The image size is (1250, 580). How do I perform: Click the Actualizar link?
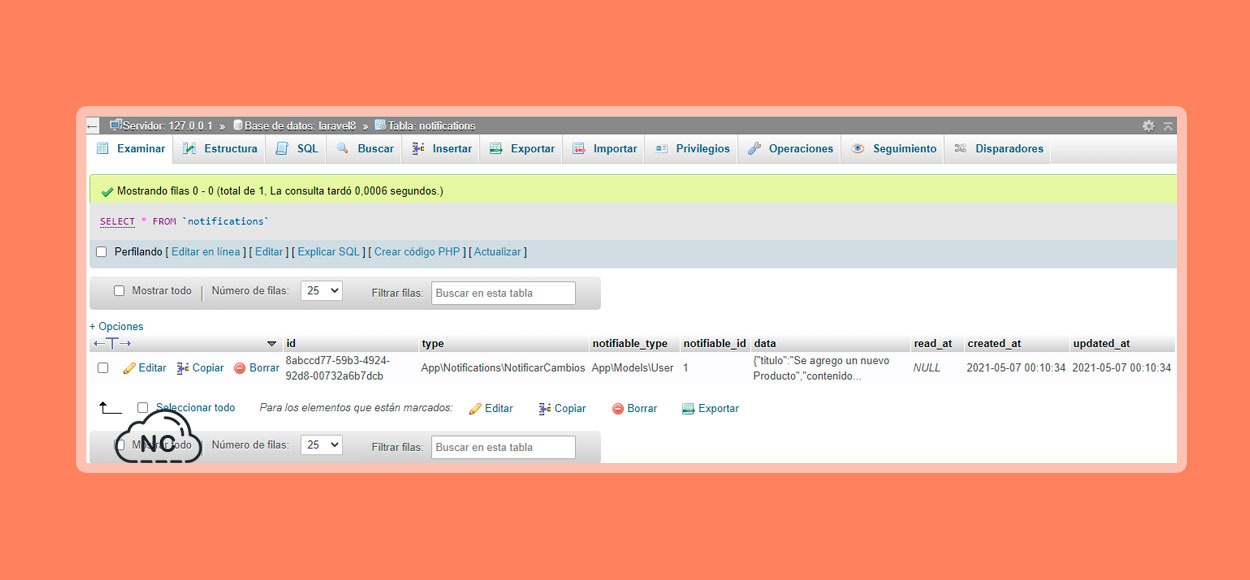pos(498,252)
